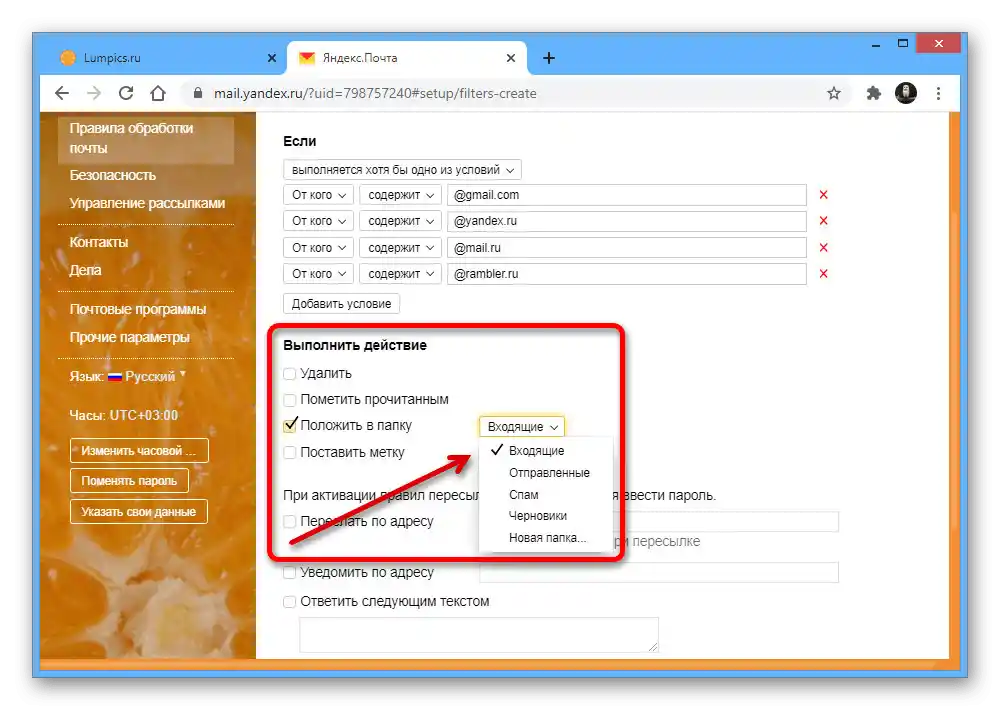Click the browser forward arrow
The image size is (1000, 710).
[x=94, y=93]
